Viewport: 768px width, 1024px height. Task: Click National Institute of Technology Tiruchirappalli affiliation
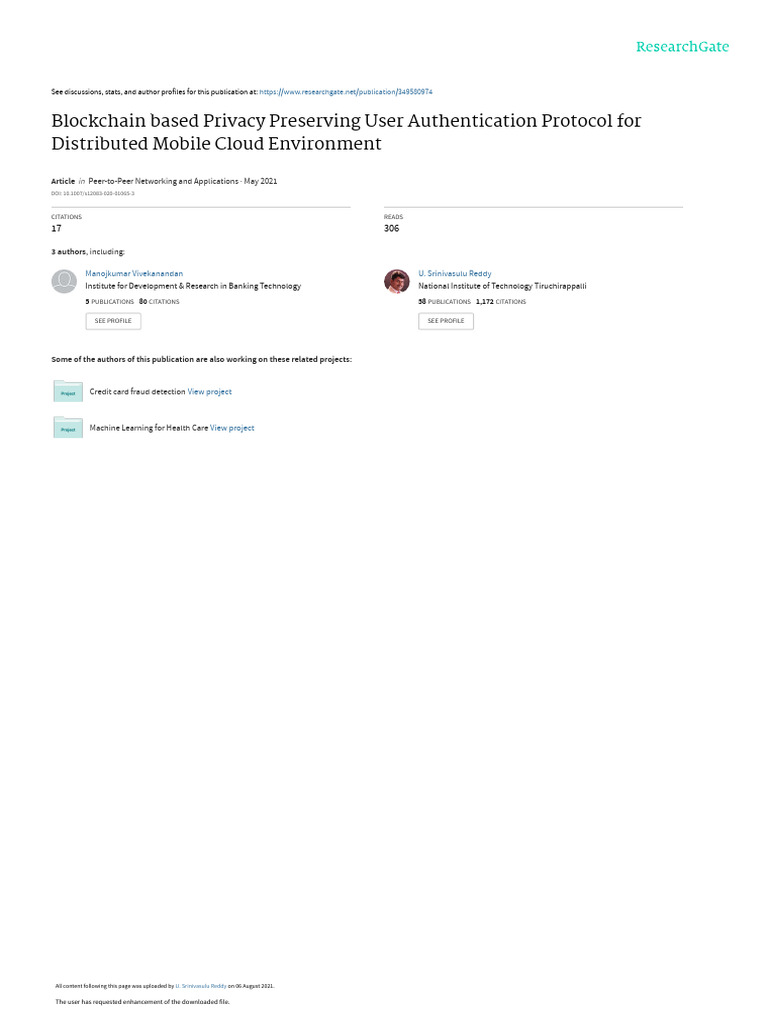tap(502, 286)
